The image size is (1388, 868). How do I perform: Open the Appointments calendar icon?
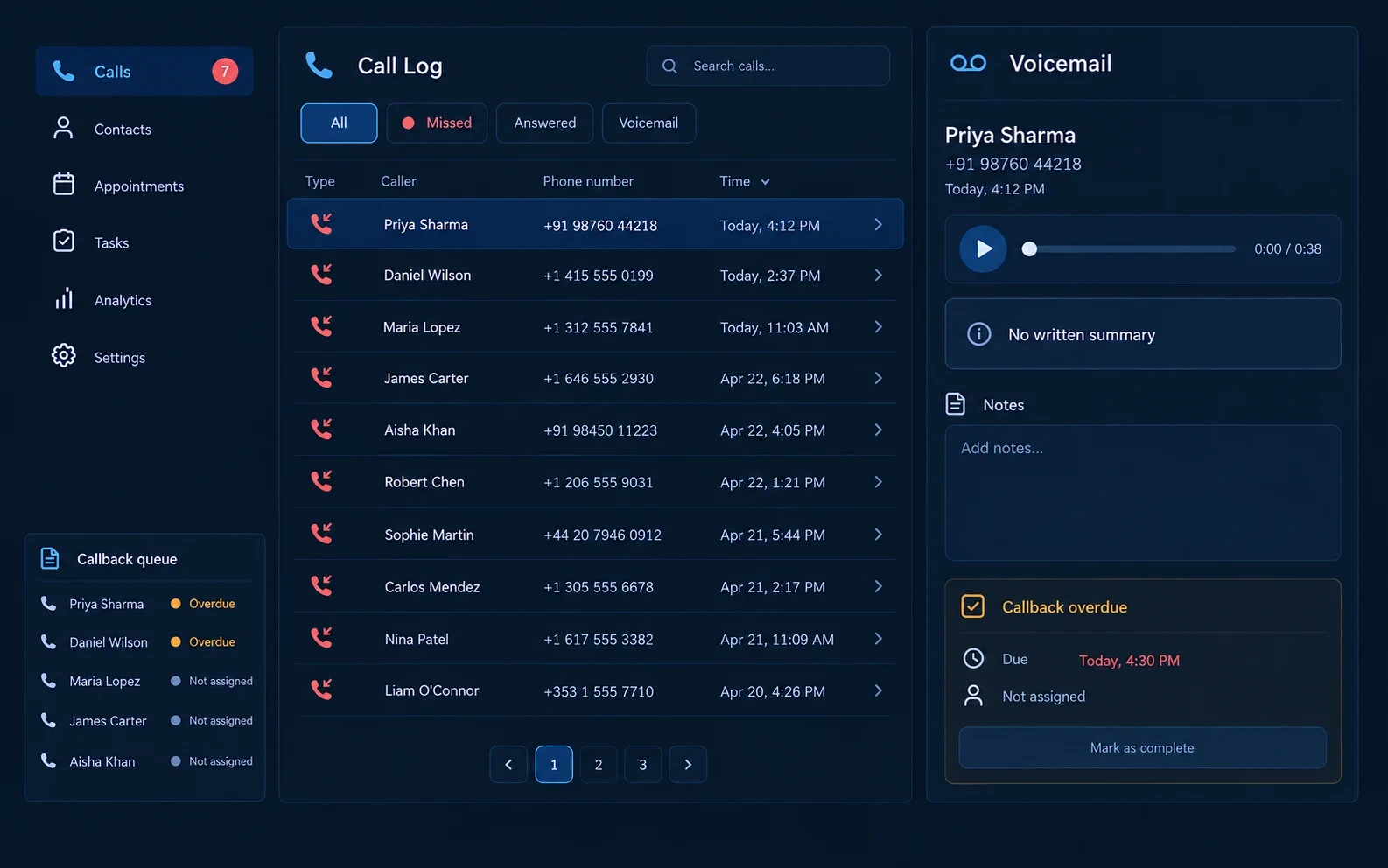(x=64, y=184)
